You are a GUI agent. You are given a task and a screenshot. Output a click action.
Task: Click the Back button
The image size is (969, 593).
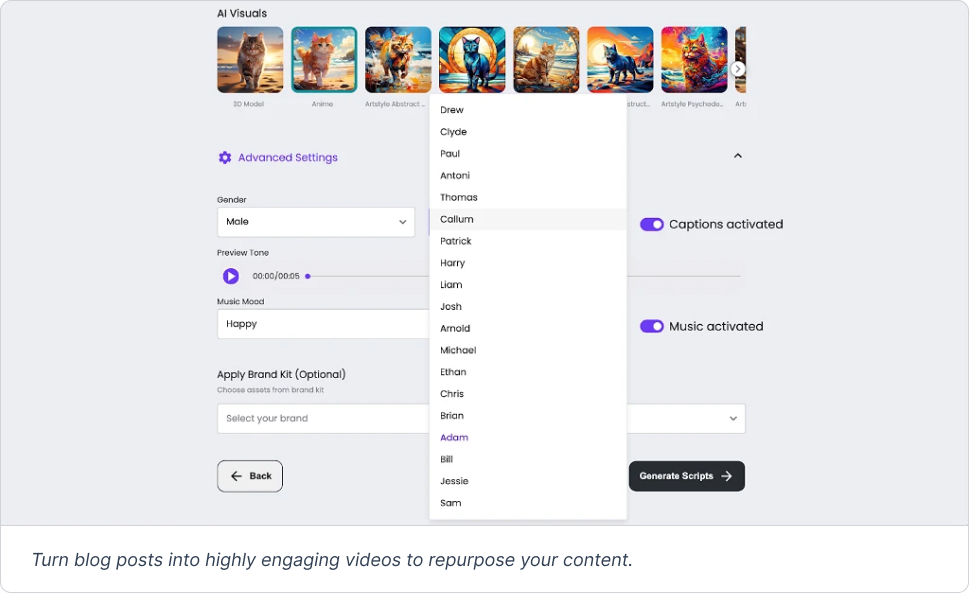click(250, 476)
